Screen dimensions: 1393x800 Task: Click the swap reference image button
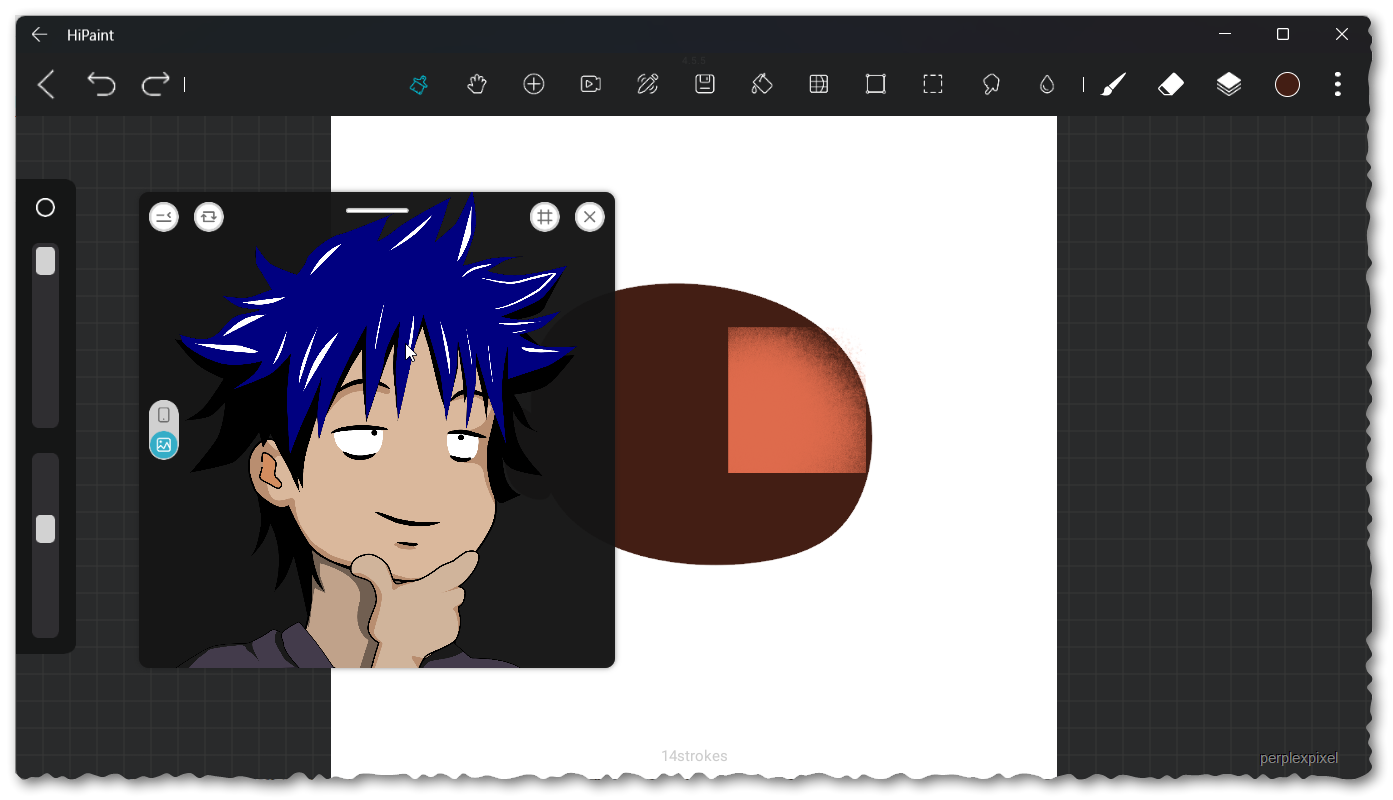pyautogui.click(x=208, y=216)
